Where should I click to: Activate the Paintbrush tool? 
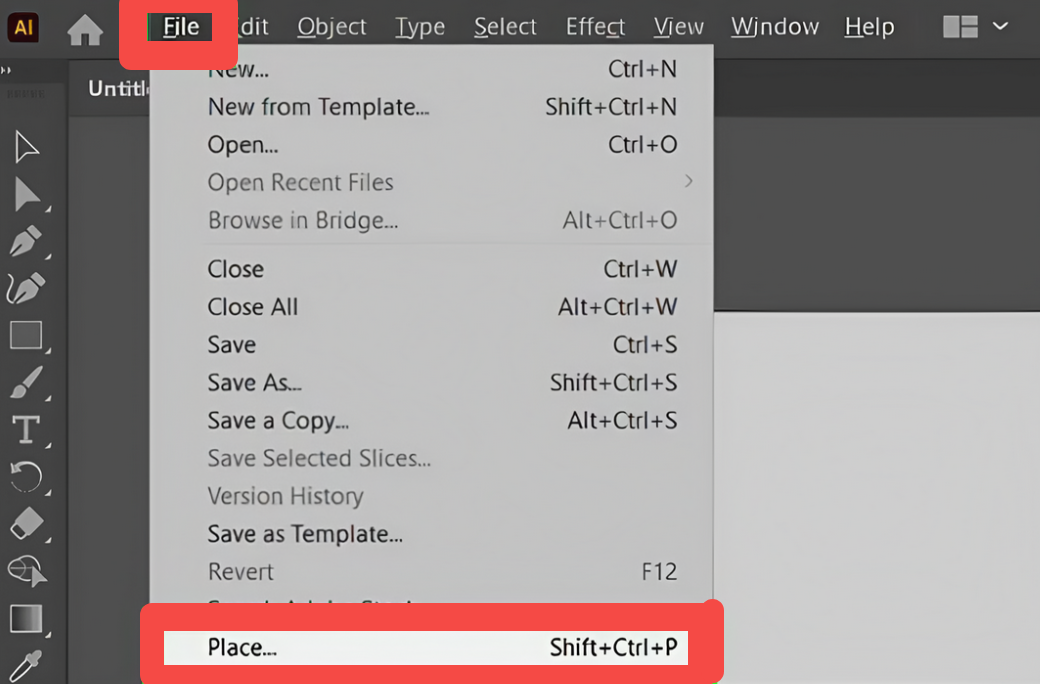(x=25, y=383)
